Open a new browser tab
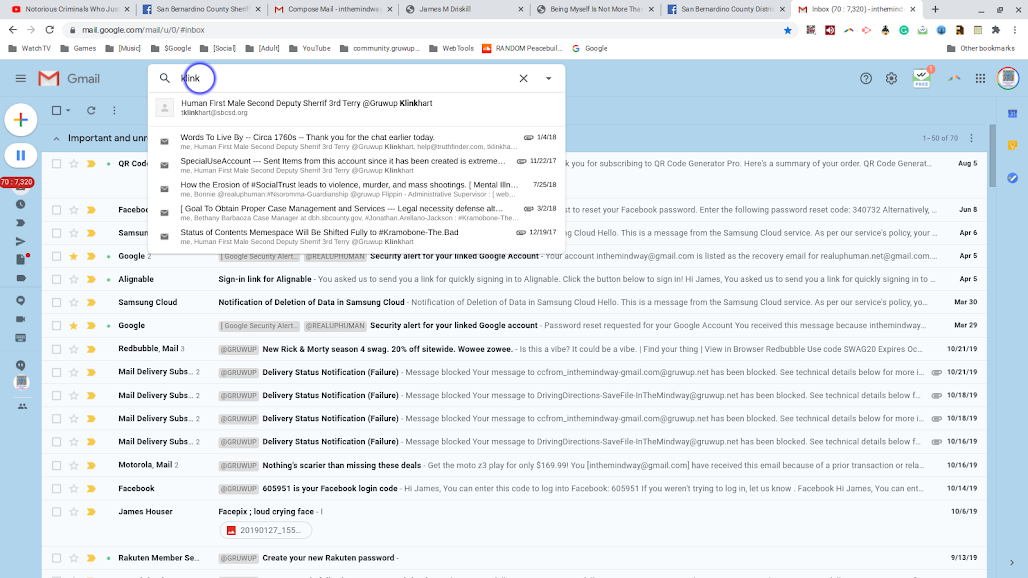1028x578 pixels. tap(935, 9)
